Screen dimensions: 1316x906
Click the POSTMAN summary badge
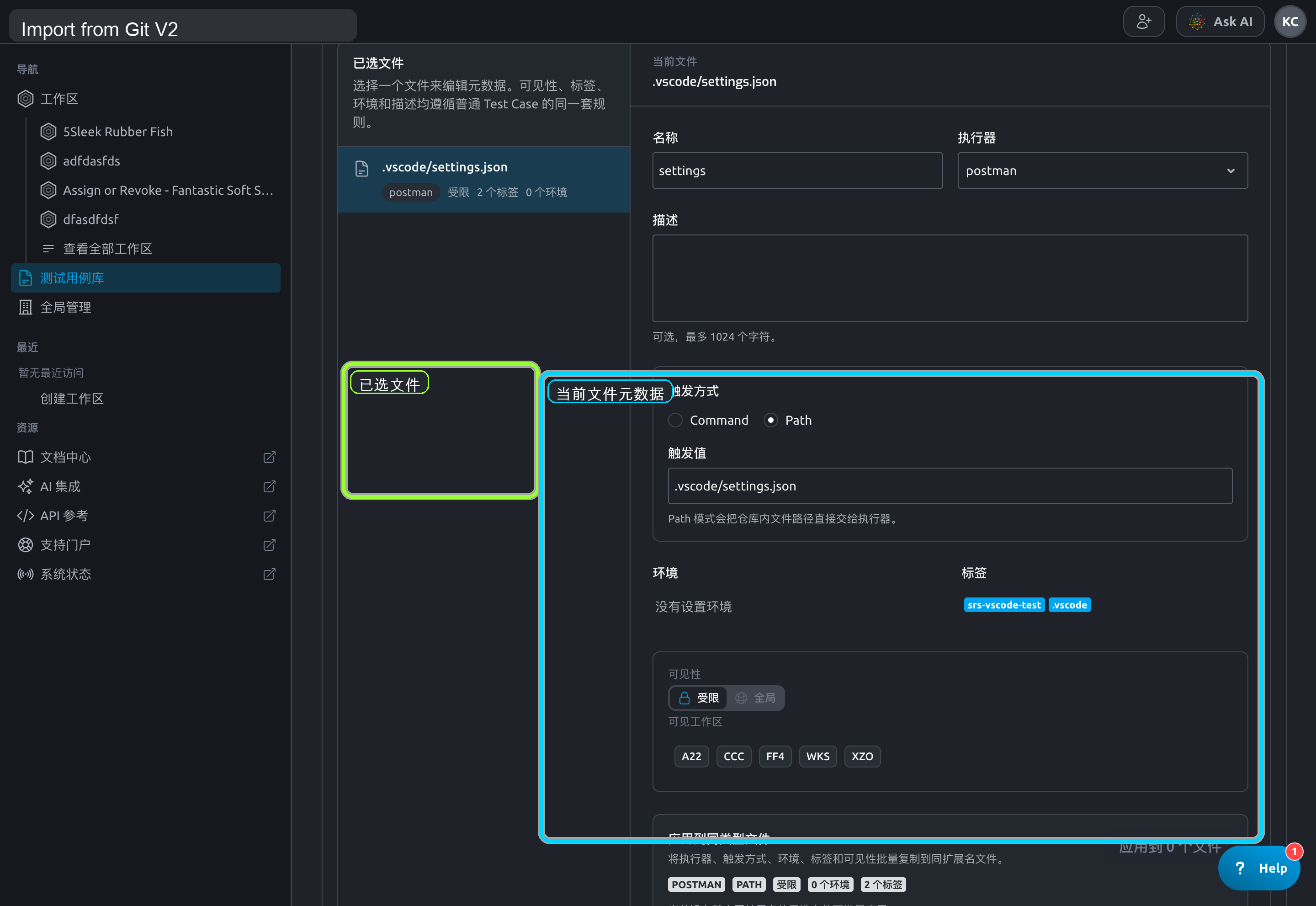coord(696,885)
